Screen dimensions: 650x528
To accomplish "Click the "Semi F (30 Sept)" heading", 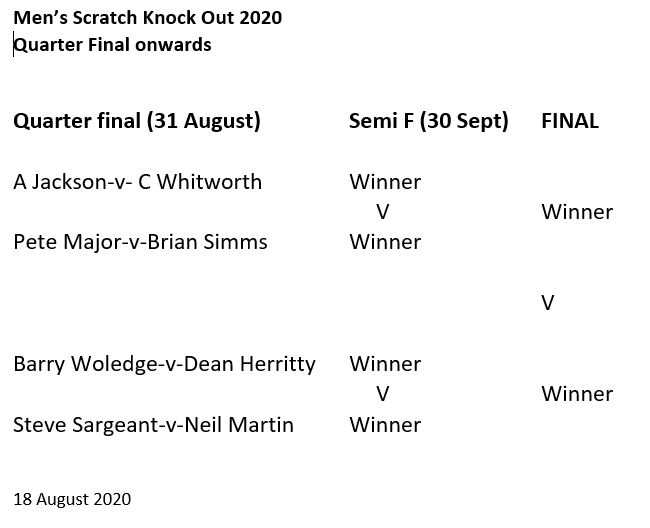I will coord(428,122).
